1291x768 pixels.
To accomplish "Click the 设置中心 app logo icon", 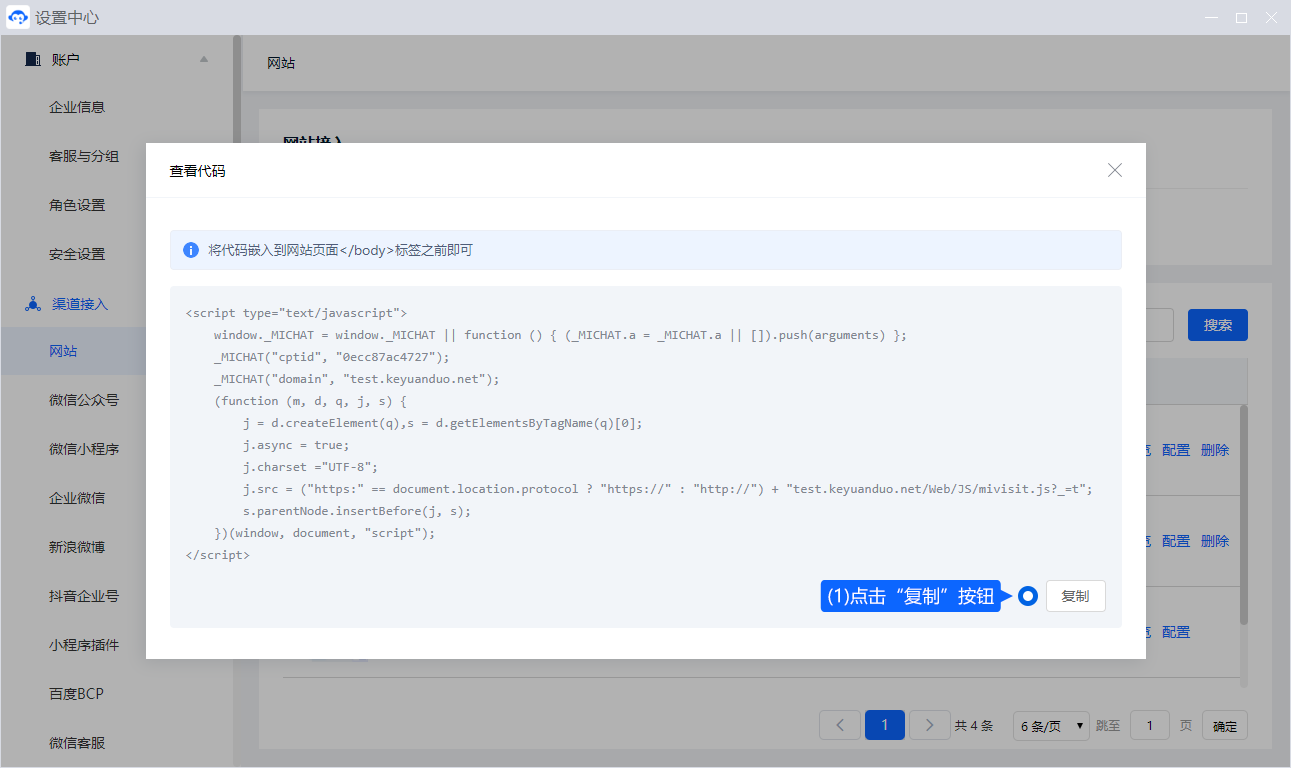I will click(18, 18).
